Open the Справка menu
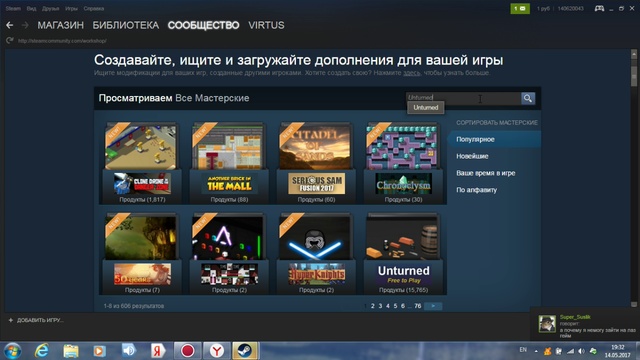640x360 pixels. 94,9
